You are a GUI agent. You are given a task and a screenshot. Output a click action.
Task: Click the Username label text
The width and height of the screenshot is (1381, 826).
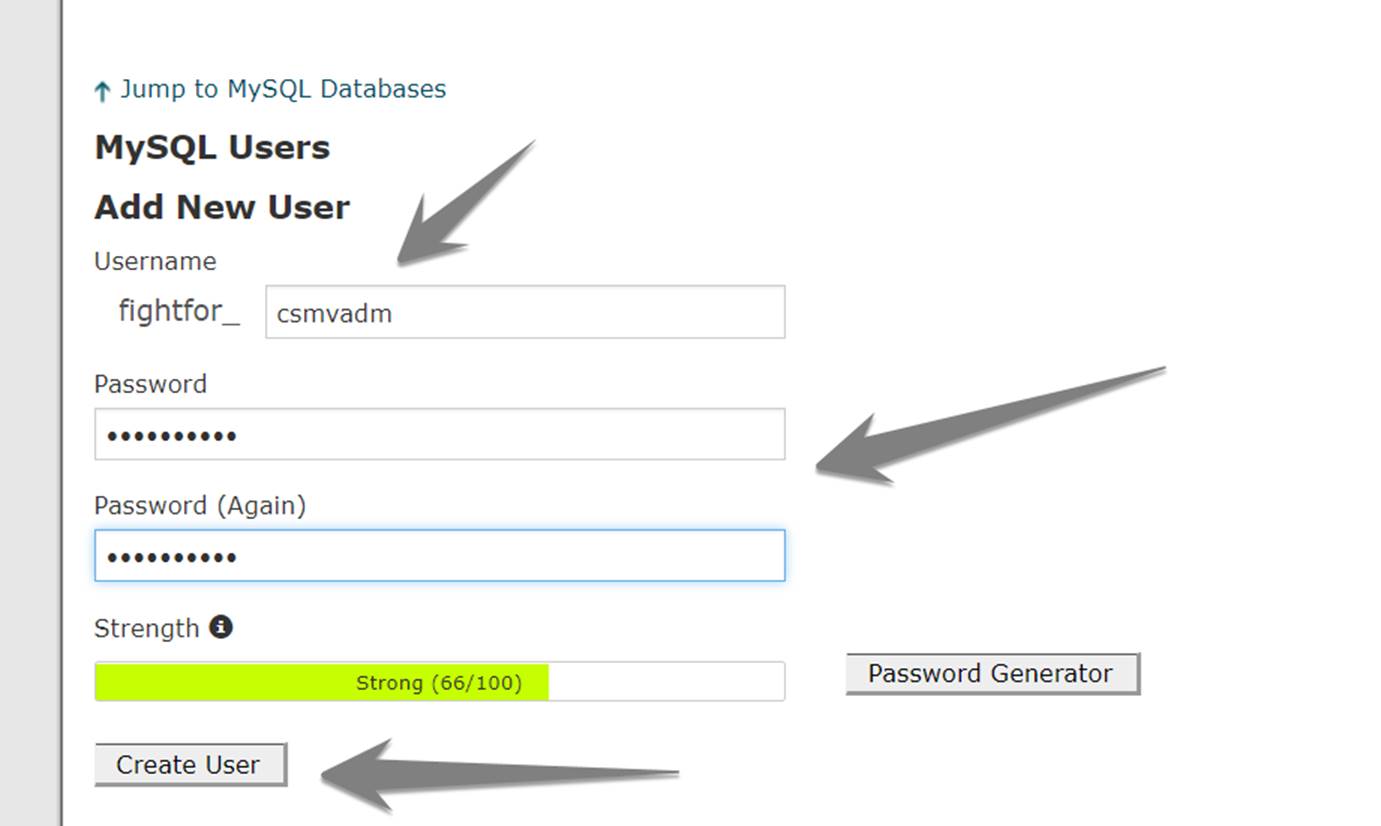(x=155, y=261)
